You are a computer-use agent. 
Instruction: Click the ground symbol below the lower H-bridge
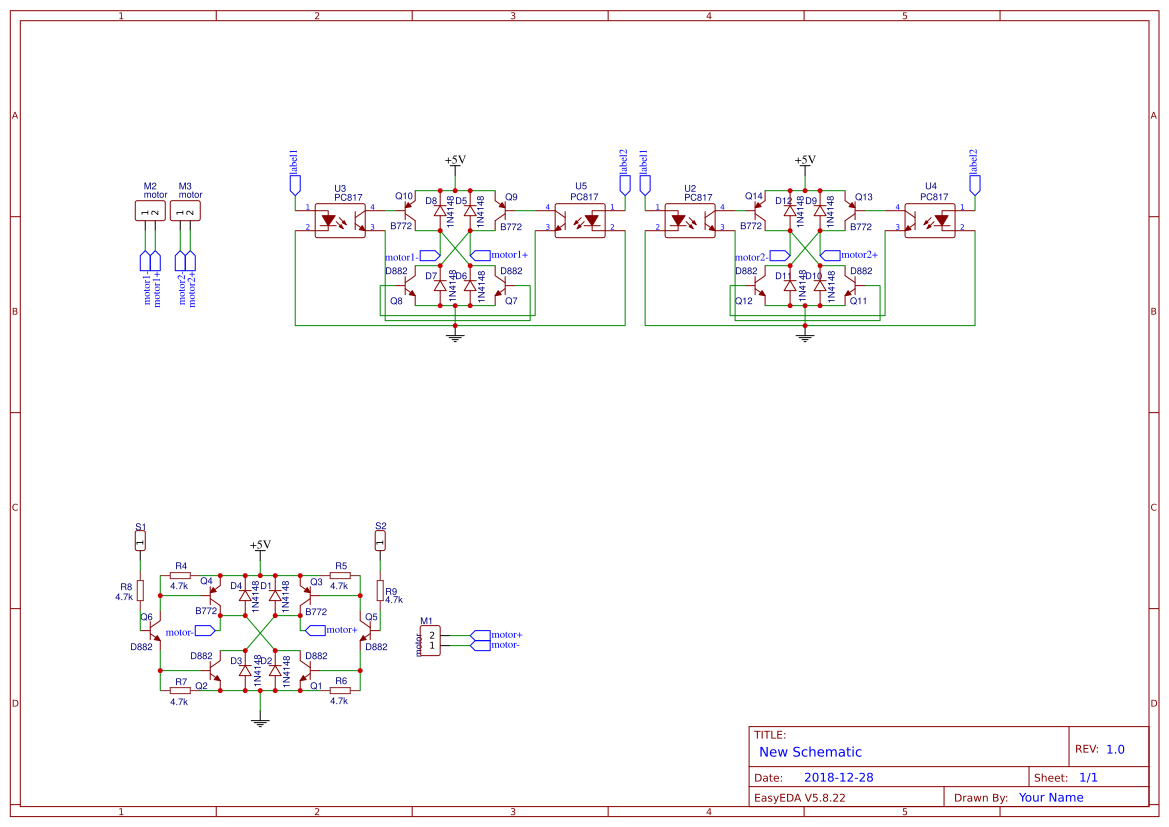click(x=260, y=720)
